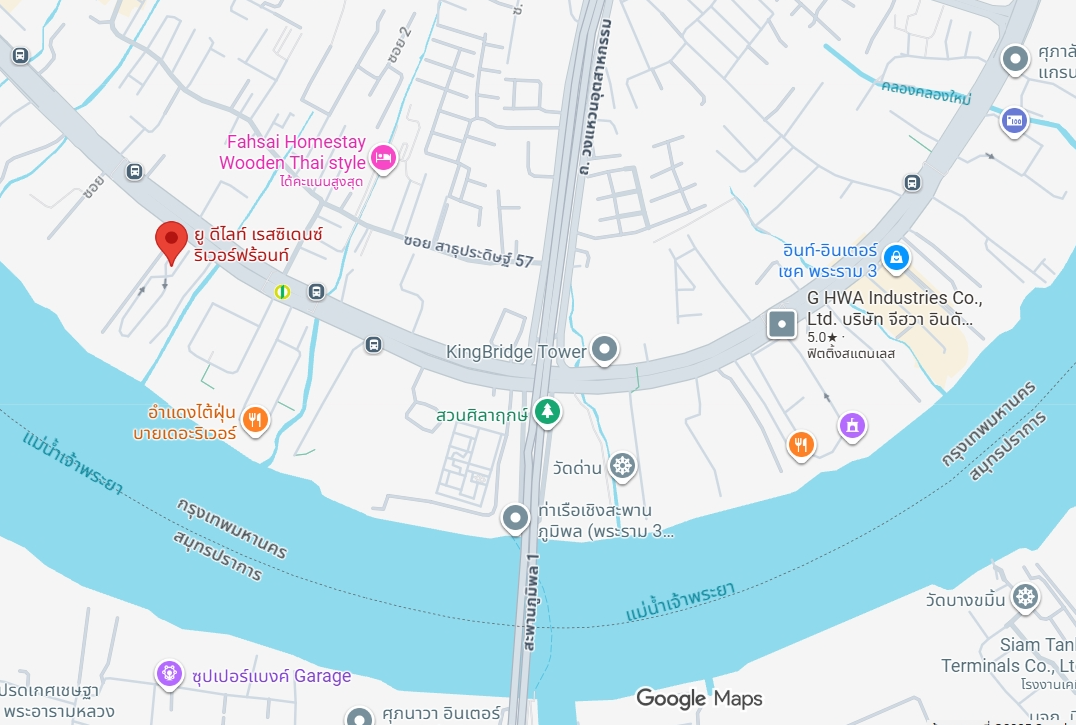Click the KingBridge Tower text label
The height and width of the screenshot is (725, 1076).
[x=516, y=352]
